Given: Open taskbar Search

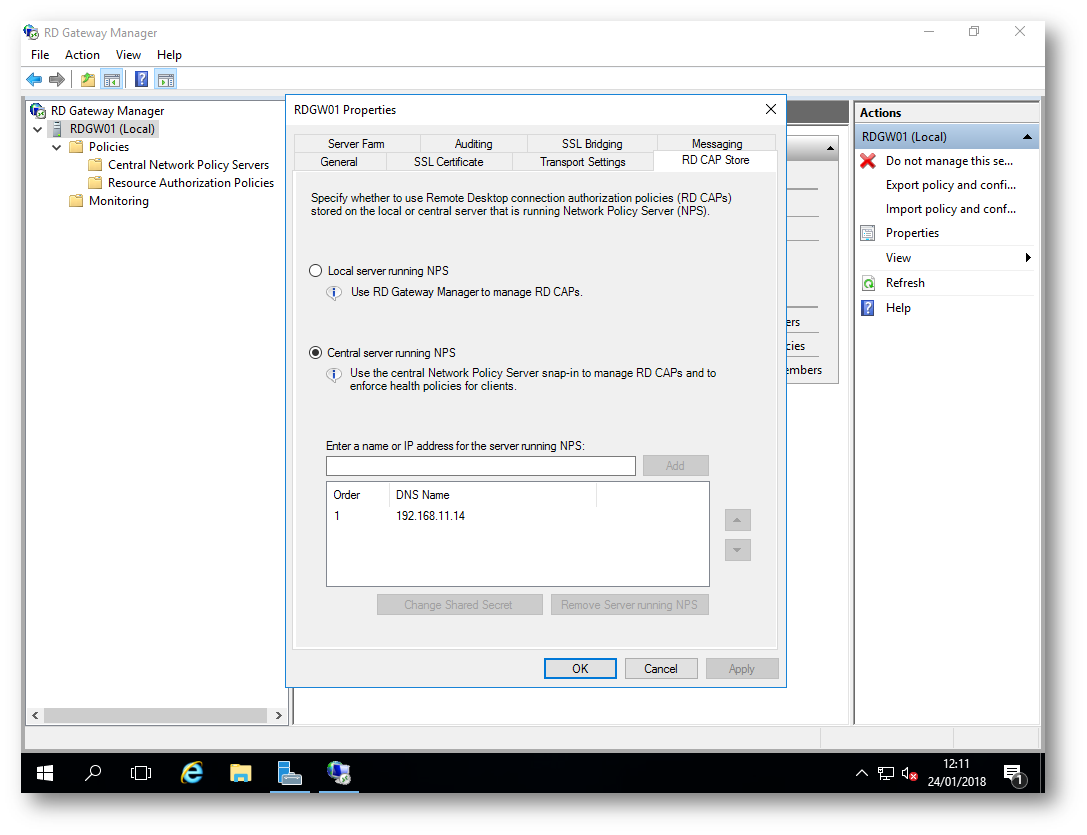Looking at the screenshot, I should tap(93, 773).
